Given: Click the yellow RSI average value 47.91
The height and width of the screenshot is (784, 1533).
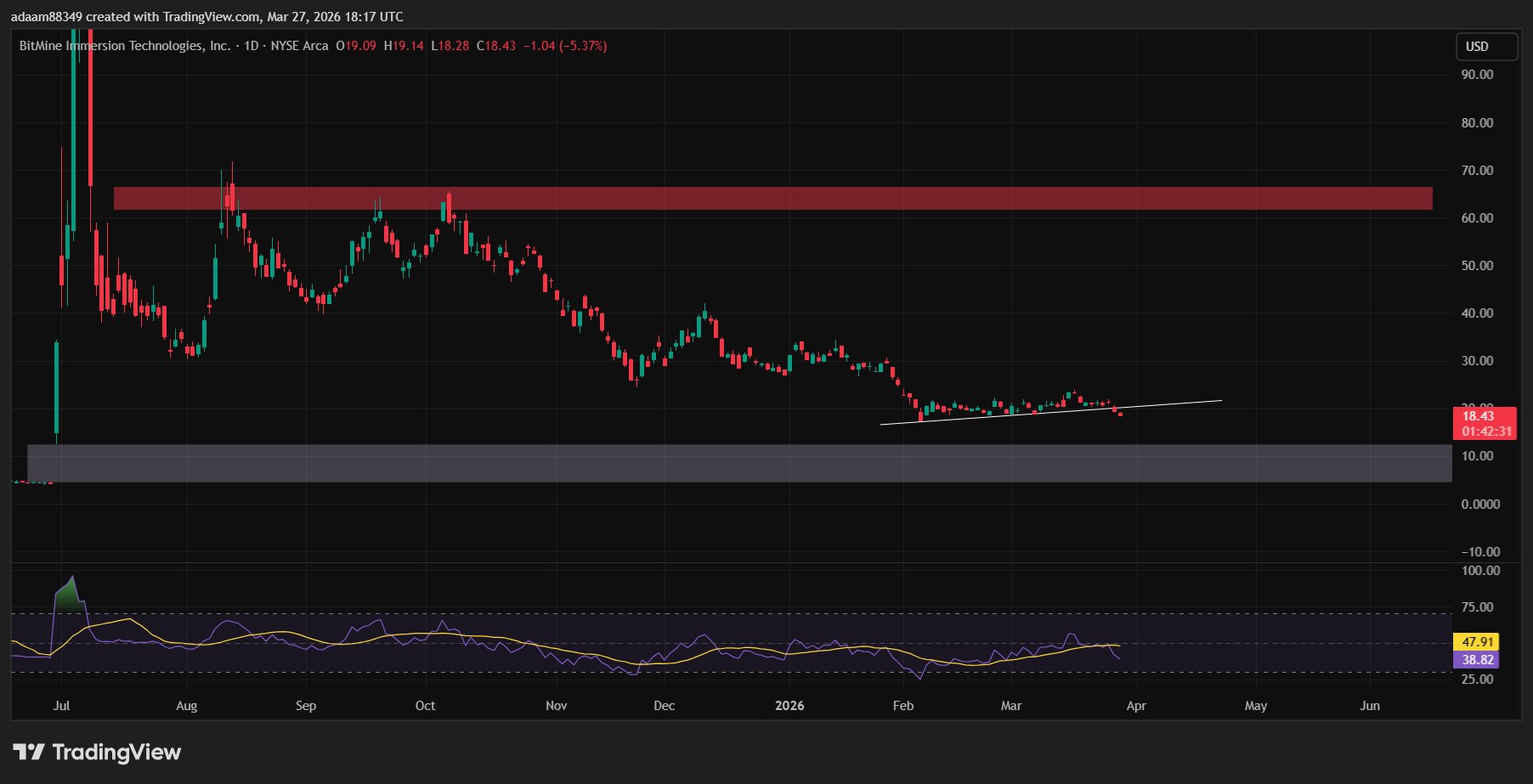Looking at the screenshot, I should [x=1478, y=642].
